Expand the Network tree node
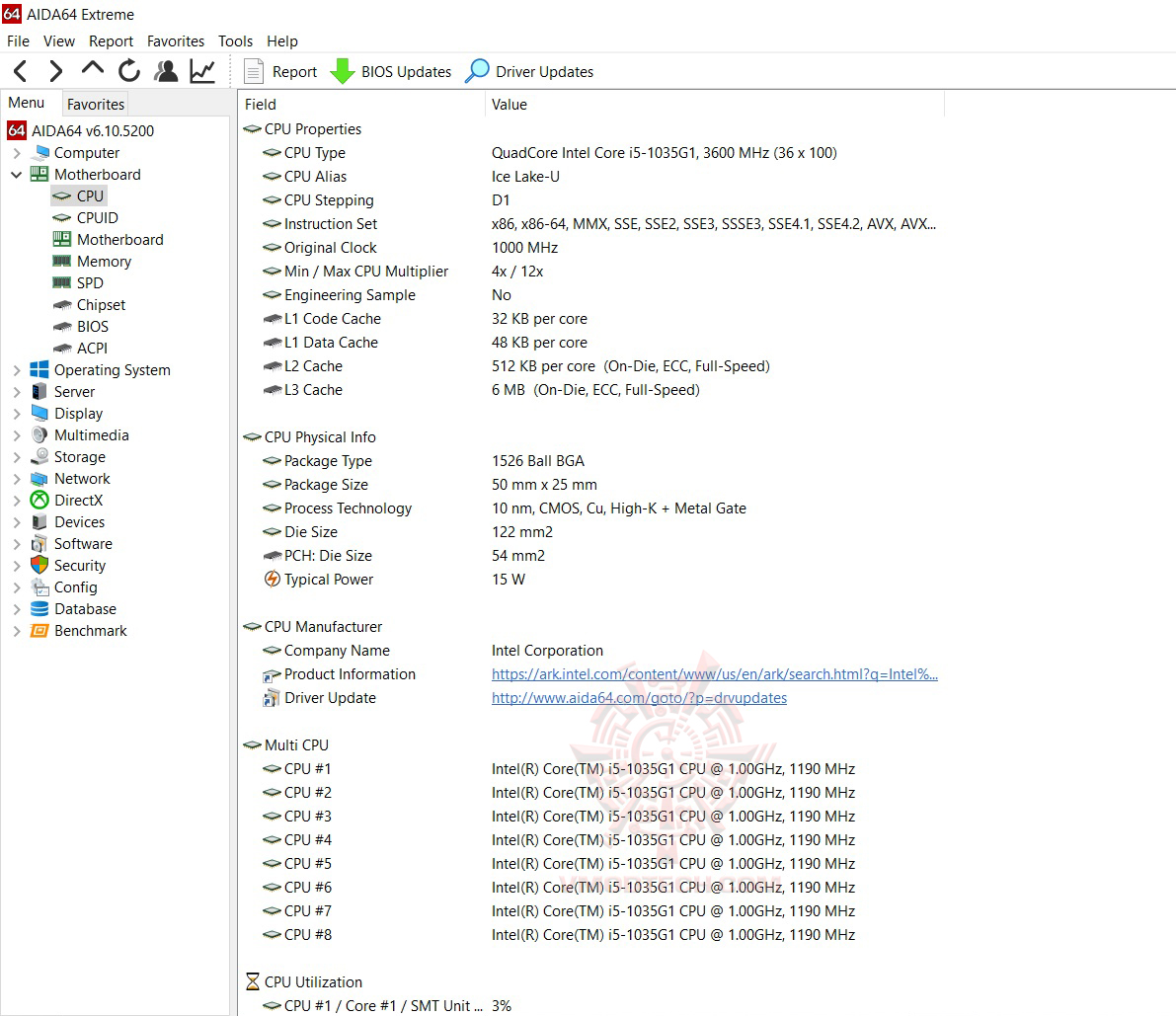The width and height of the screenshot is (1176, 1016). click(17, 479)
